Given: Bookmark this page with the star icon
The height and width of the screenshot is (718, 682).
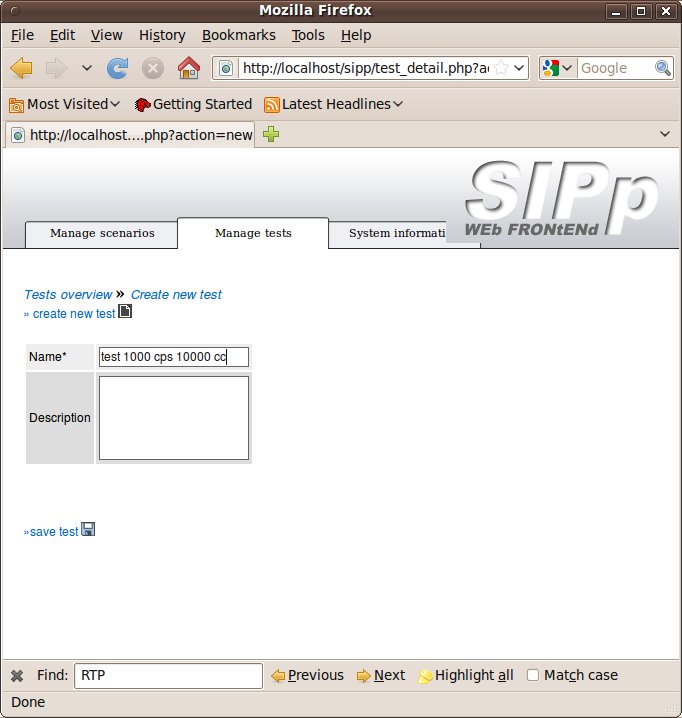Looking at the screenshot, I should (x=502, y=68).
